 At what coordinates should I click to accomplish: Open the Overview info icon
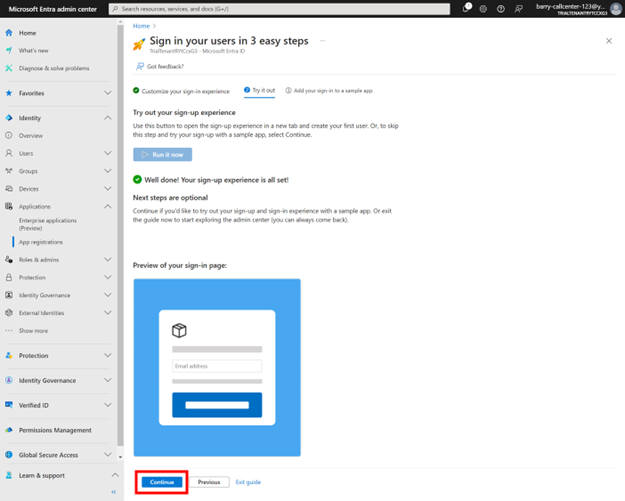tap(9, 136)
